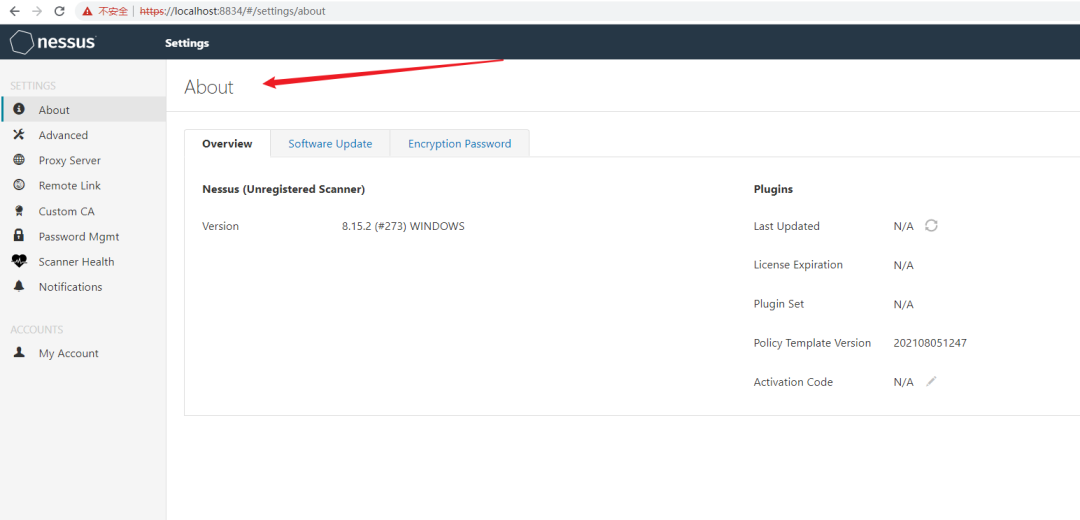
Task: Click the Remote Link icon
Action: tap(19, 185)
